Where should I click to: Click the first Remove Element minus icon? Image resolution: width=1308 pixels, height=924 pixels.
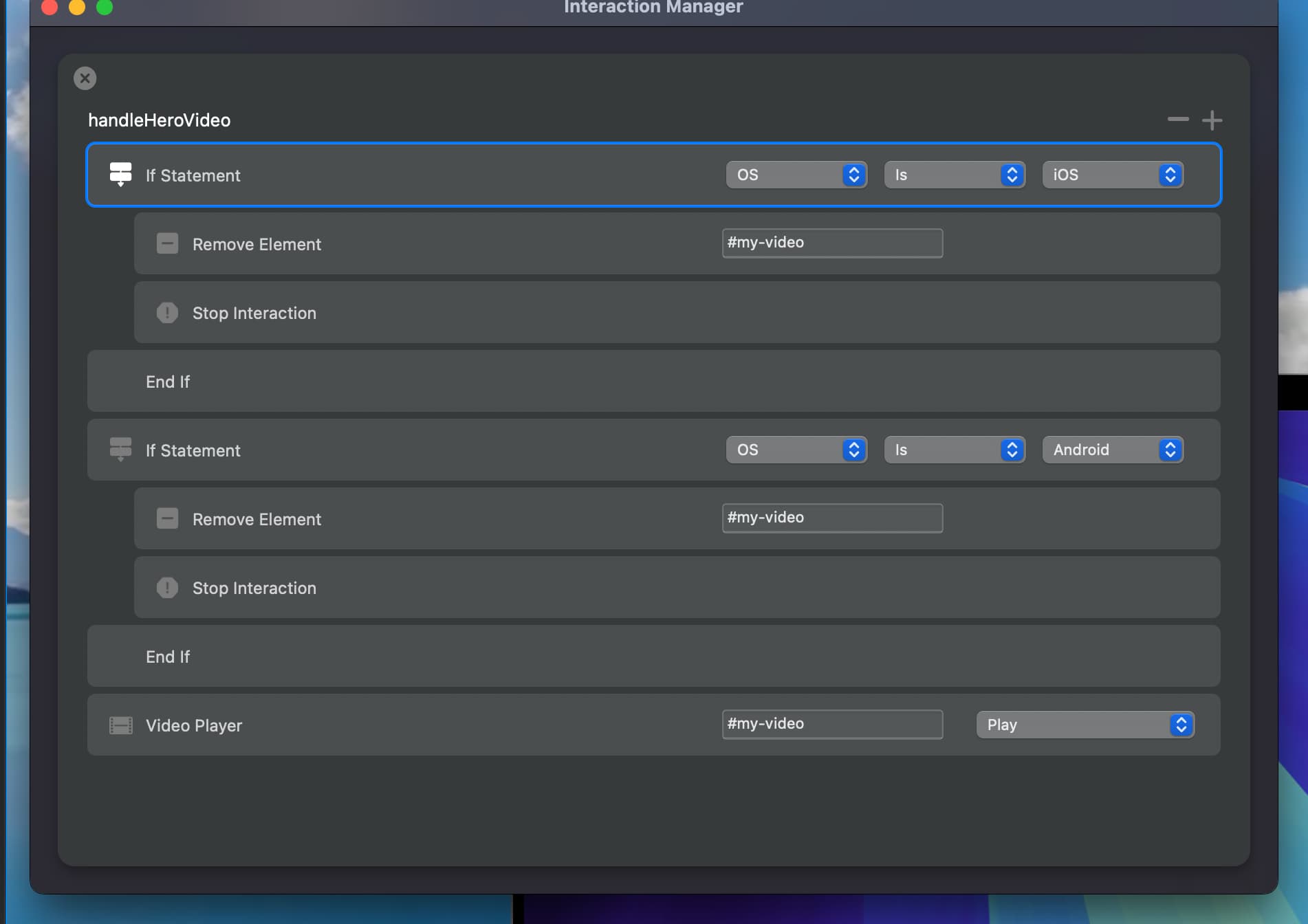[x=167, y=243]
